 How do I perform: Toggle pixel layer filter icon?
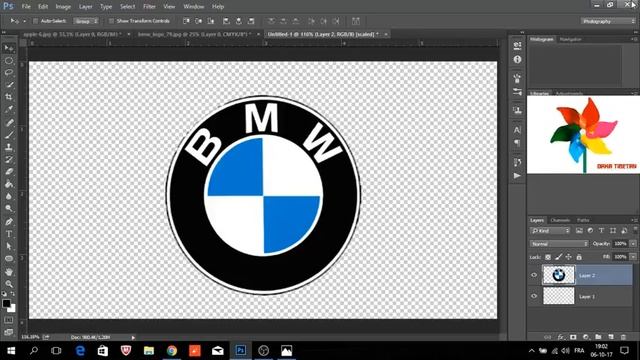tap(579, 231)
